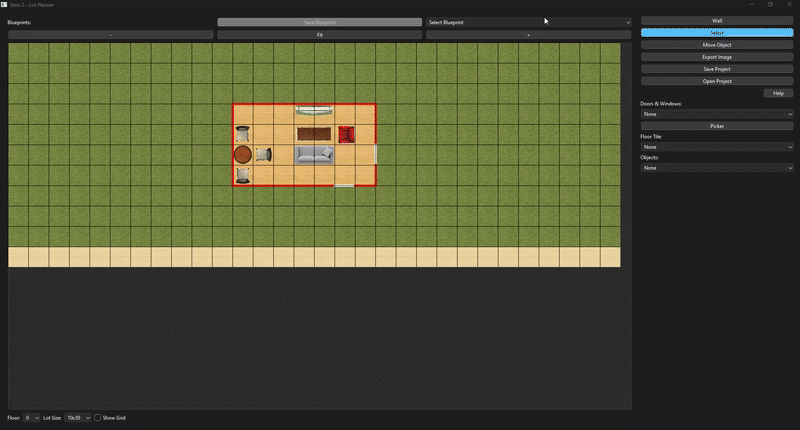Viewport: 800px width, 430px height.
Task: Expand the Objects dropdown
Action: point(717,168)
